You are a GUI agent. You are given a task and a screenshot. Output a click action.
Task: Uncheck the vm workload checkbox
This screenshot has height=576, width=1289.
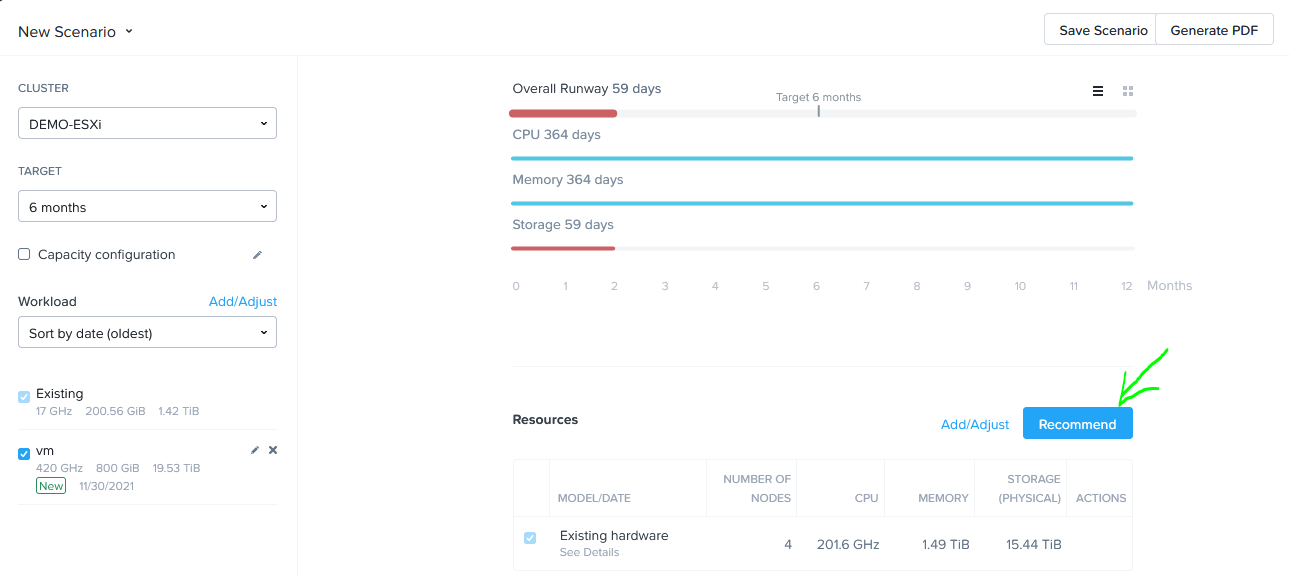[24, 454]
